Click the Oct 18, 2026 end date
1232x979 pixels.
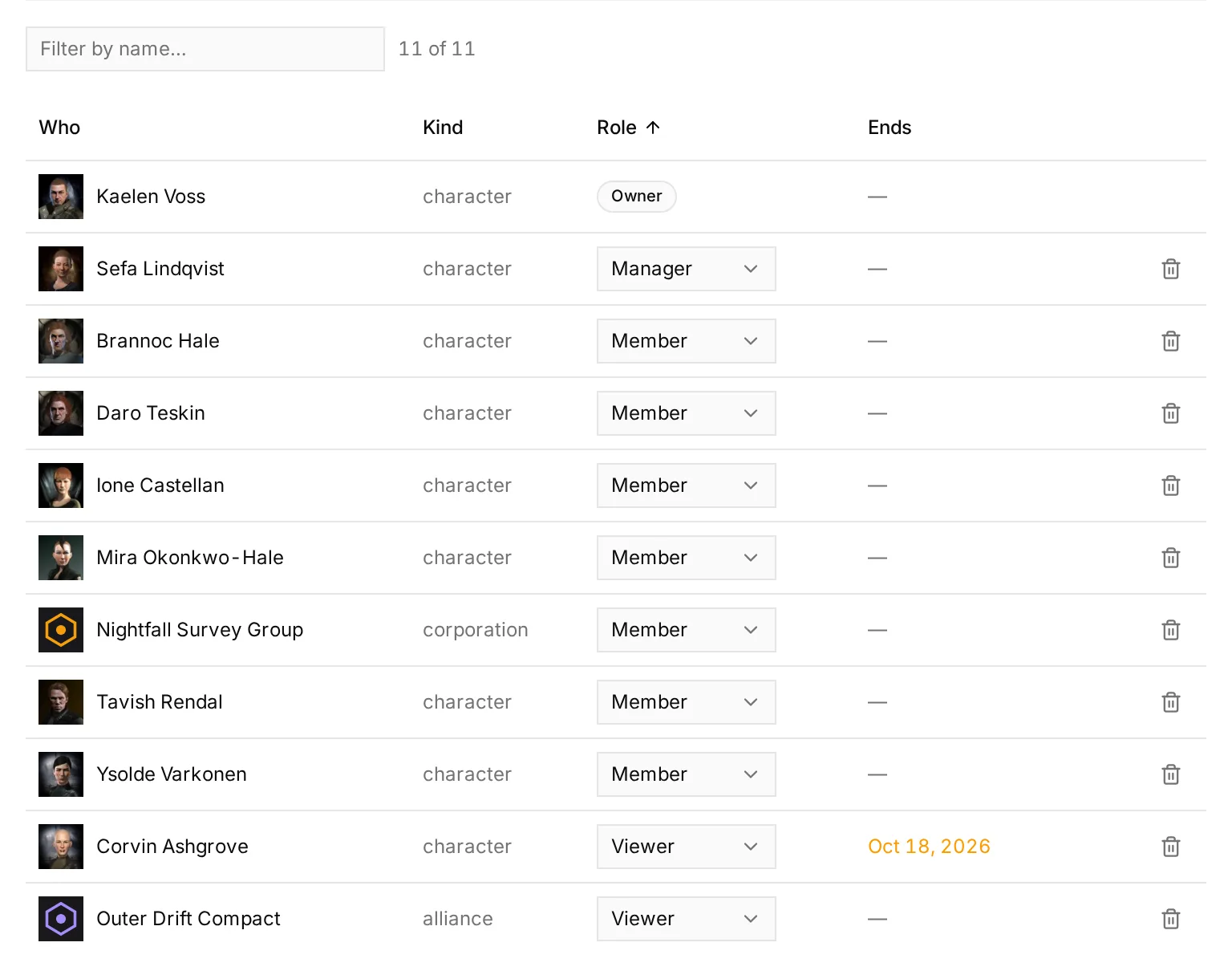pos(929,847)
